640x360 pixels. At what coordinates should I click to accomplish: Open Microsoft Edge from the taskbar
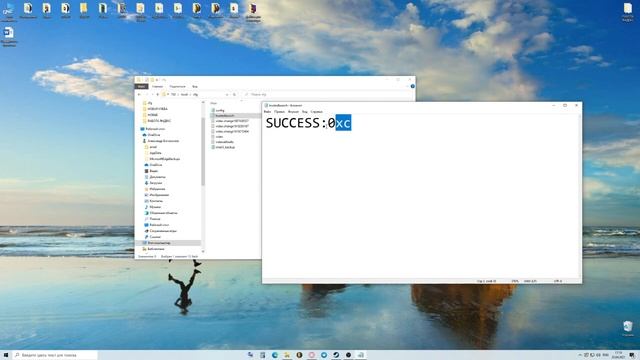tap(275, 355)
